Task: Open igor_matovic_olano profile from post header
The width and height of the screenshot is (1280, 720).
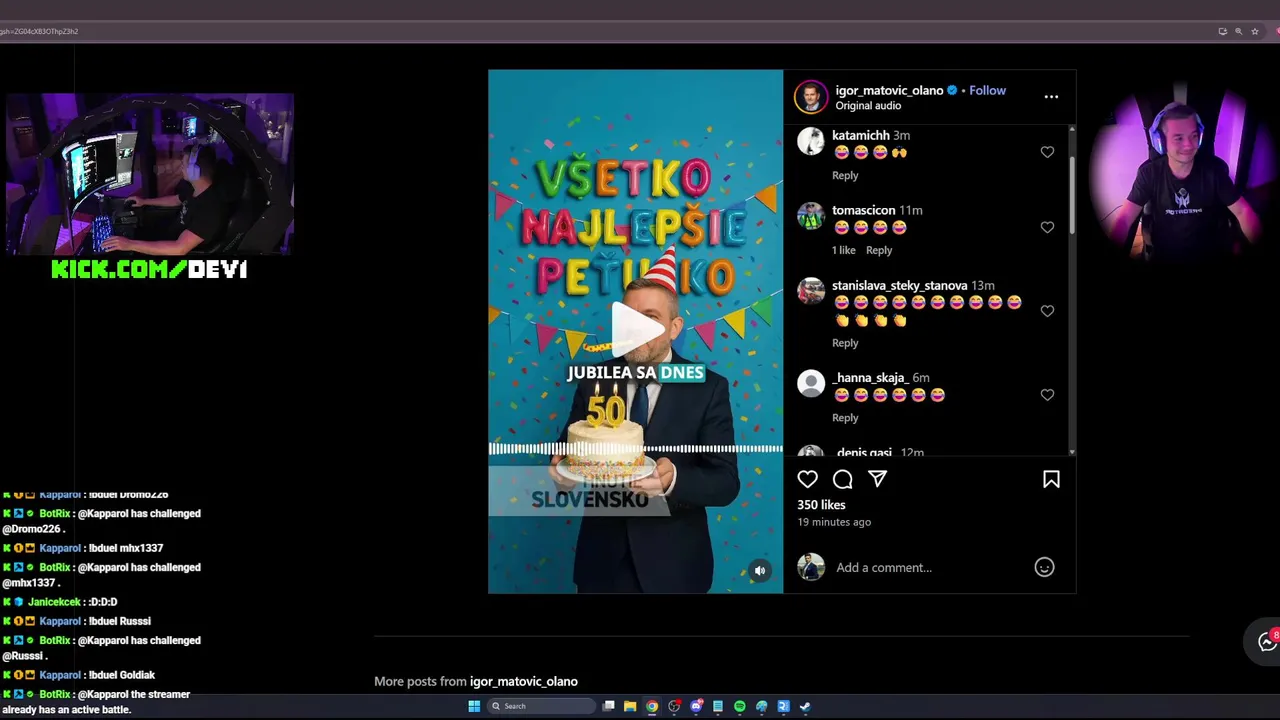Action: pyautogui.click(x=889, y=90)
